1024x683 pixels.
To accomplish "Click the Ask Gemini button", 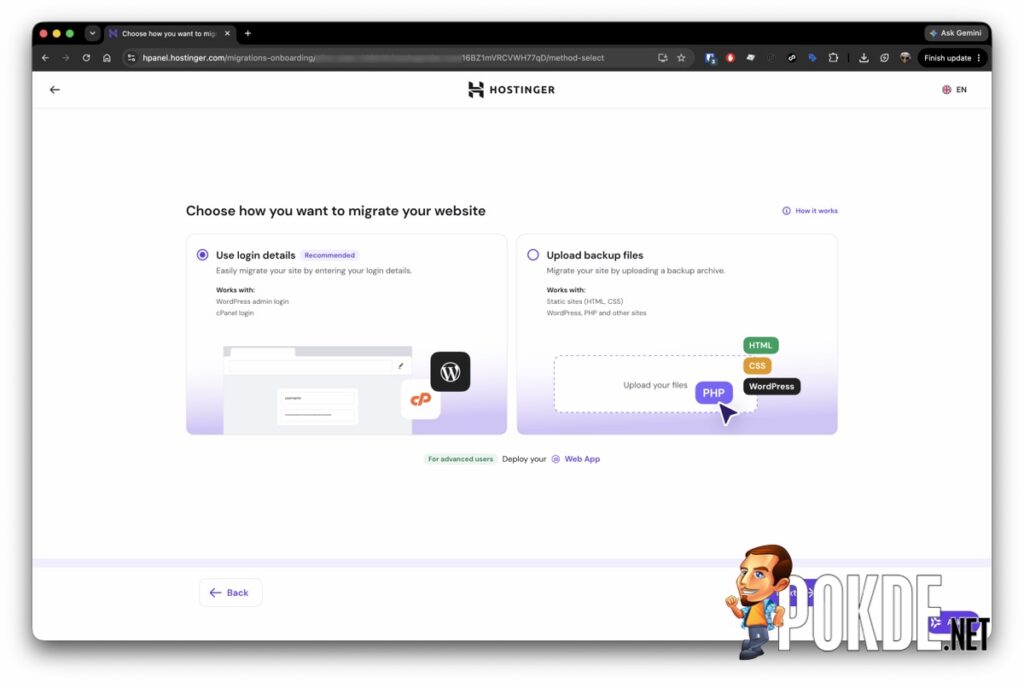I will (955, 33).
